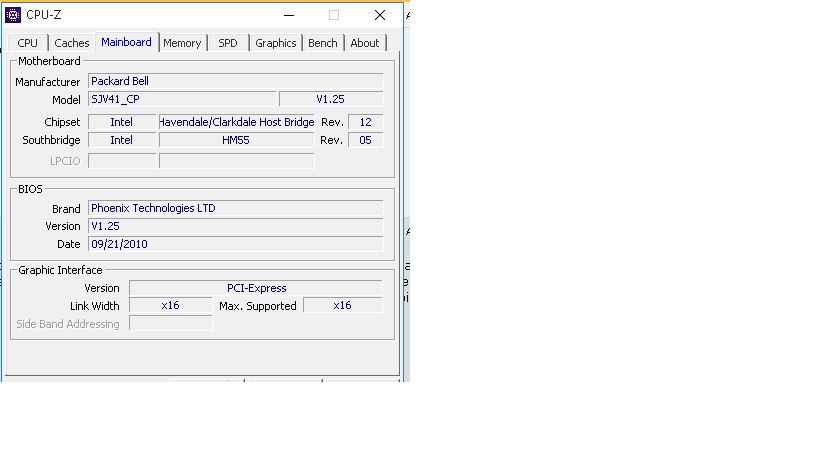Image resolution: width=819 pixels, height=460 pixels.
Task: Select the Memory tab
Action: click(182, 43)
